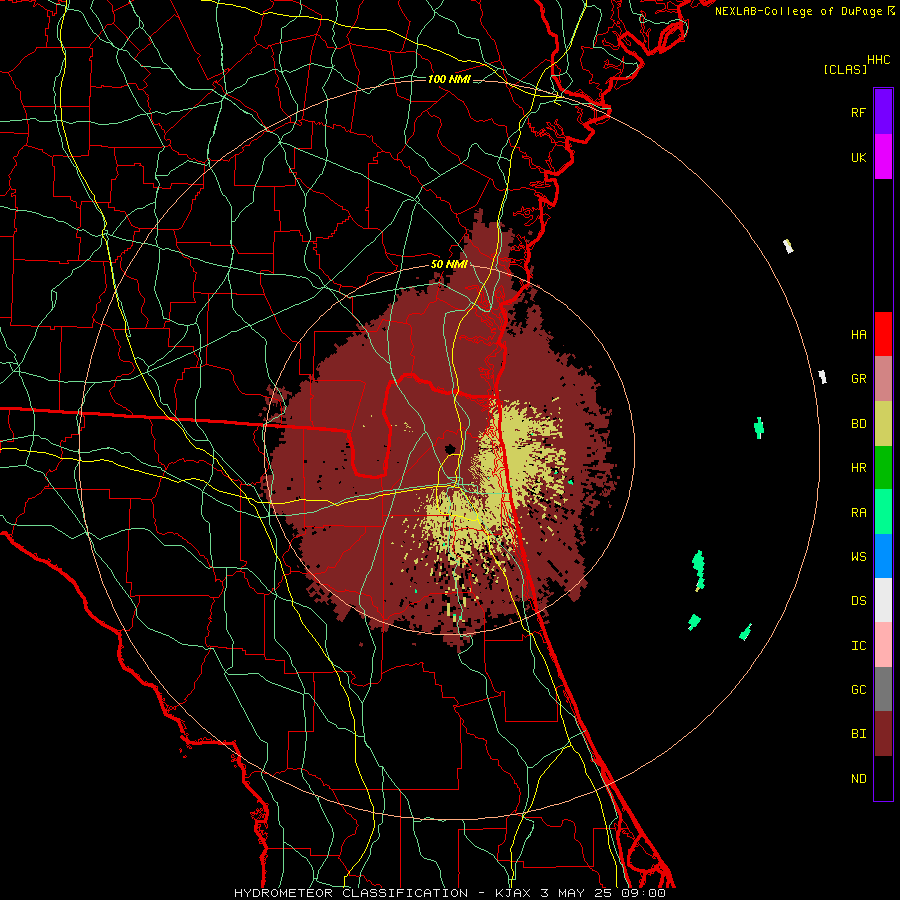
Task: Click the "100 NMI" range ring label
Action: 449,79
